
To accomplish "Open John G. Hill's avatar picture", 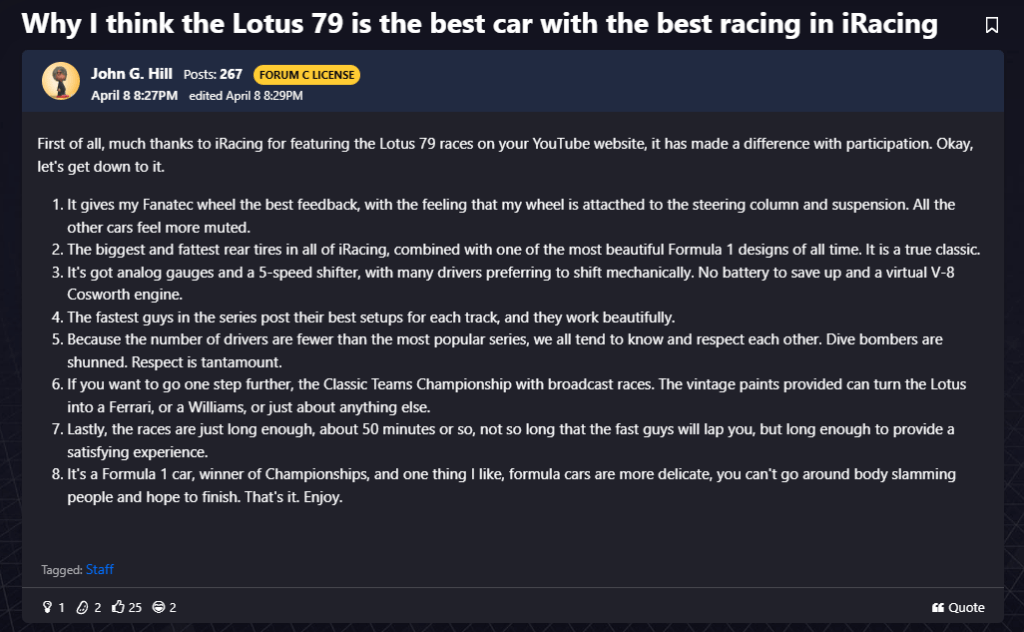I will [x=60, y=81].
